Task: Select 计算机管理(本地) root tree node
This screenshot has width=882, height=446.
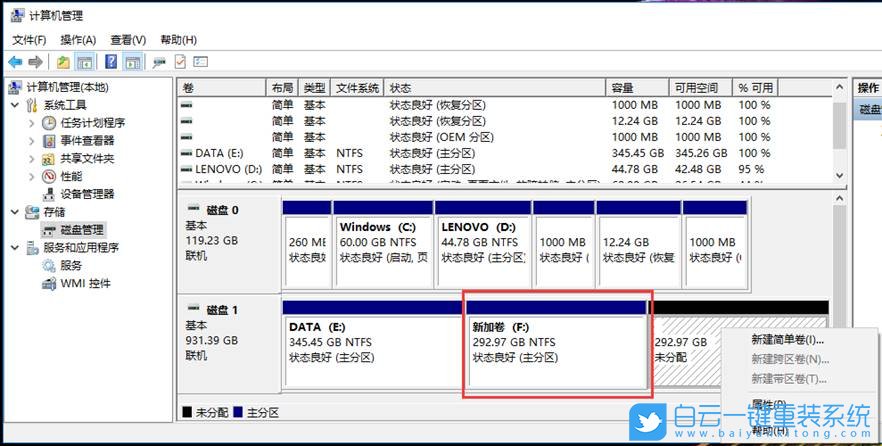Action: coord(68,87)
